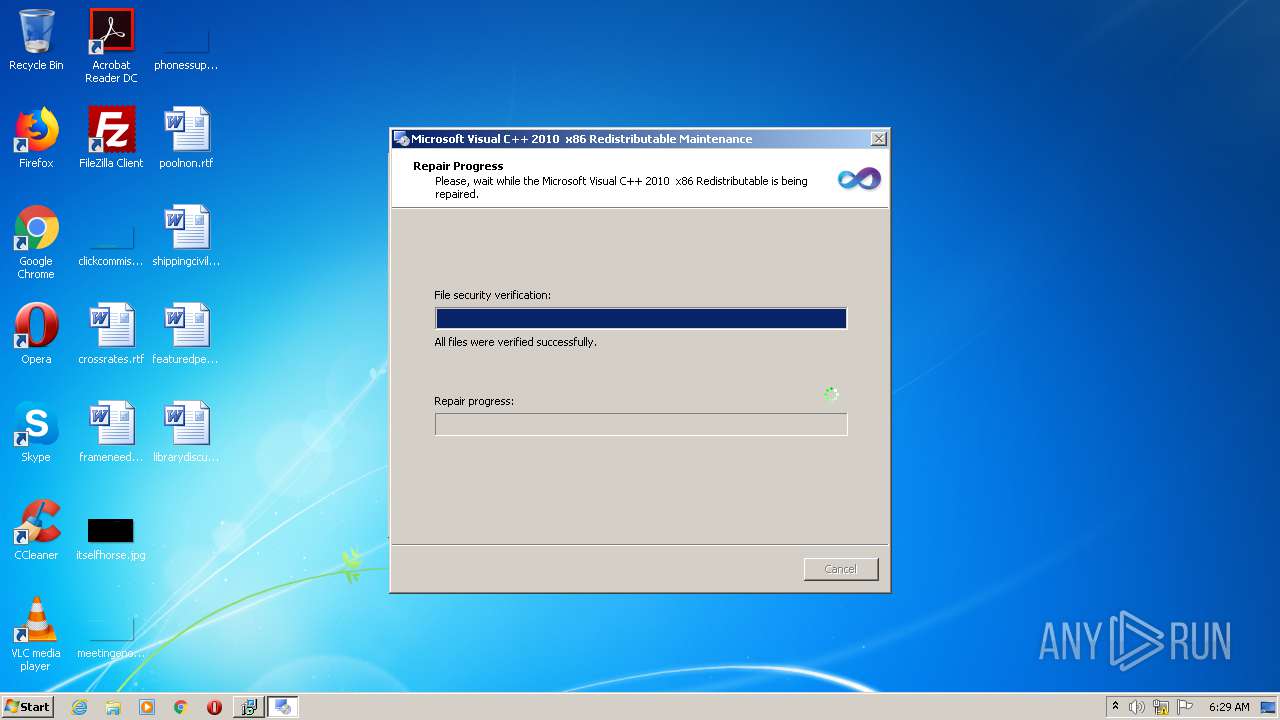The height and width of the screenshot is (720, 1280).
Task: Launch FileZilla Client shortcut
Action: [x=111, y=138]
